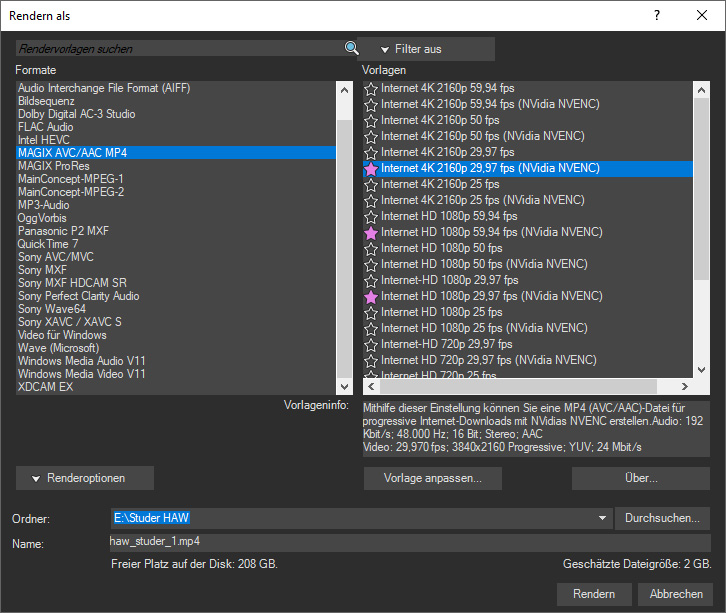Click the Name field with haw_studer_1.mp4
The height and width of the screenshot is (613, 726).
coord(410,543)
